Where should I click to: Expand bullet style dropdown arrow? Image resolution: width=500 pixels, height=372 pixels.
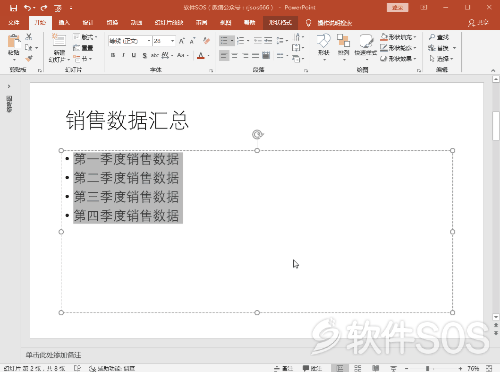tap(232, 41)
